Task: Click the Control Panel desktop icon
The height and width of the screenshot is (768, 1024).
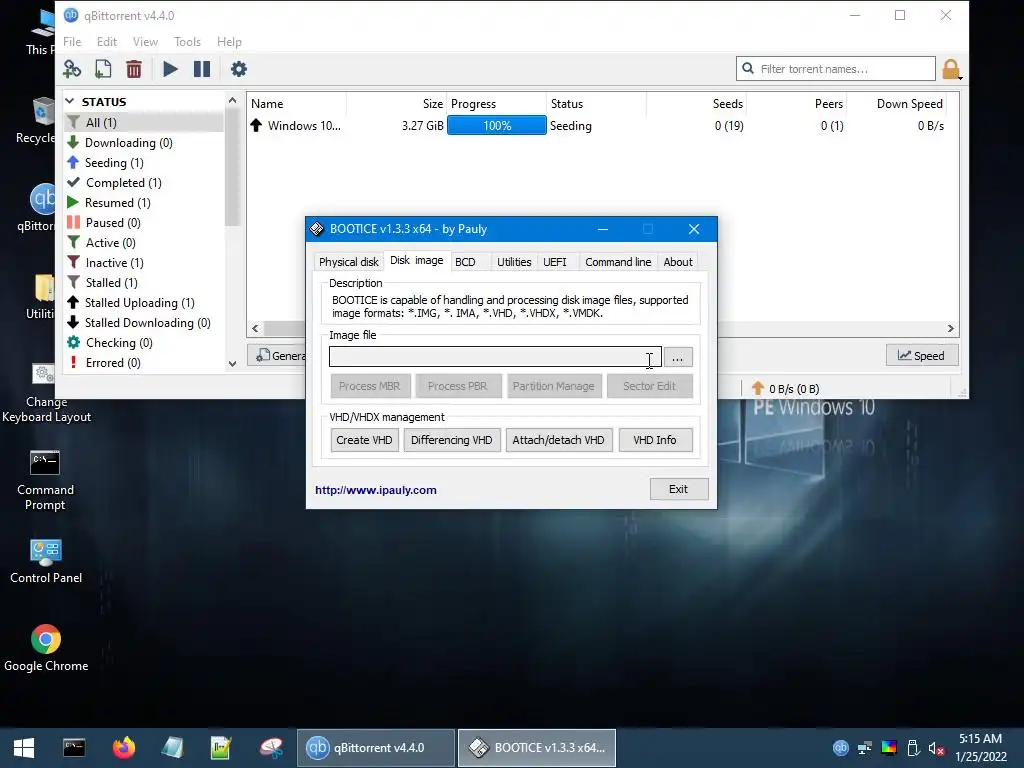Action: [46, 560]
